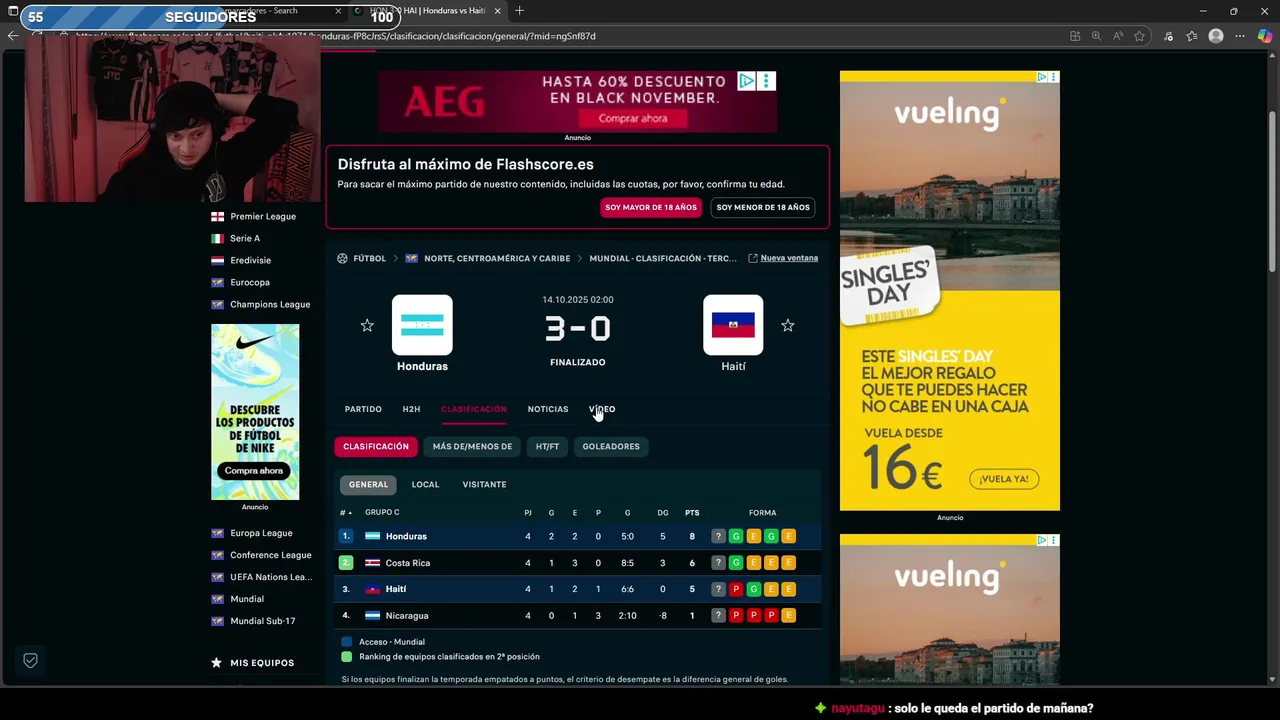The width and height of the screenshot is (1280, 720).
Task: Open the Honduras team crest
Action: (x=422, y=325)
